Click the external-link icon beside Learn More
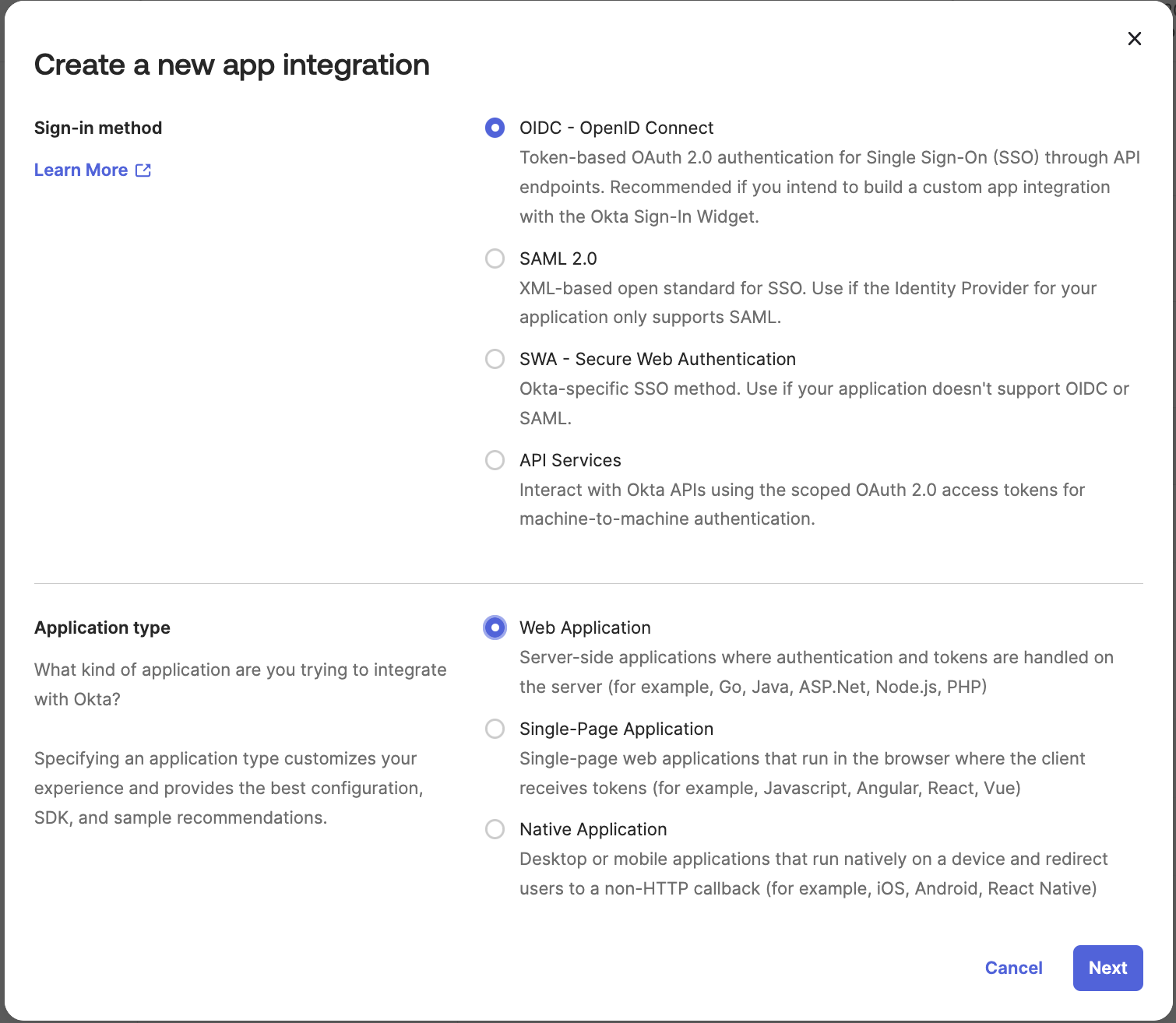 coord(143,170)
